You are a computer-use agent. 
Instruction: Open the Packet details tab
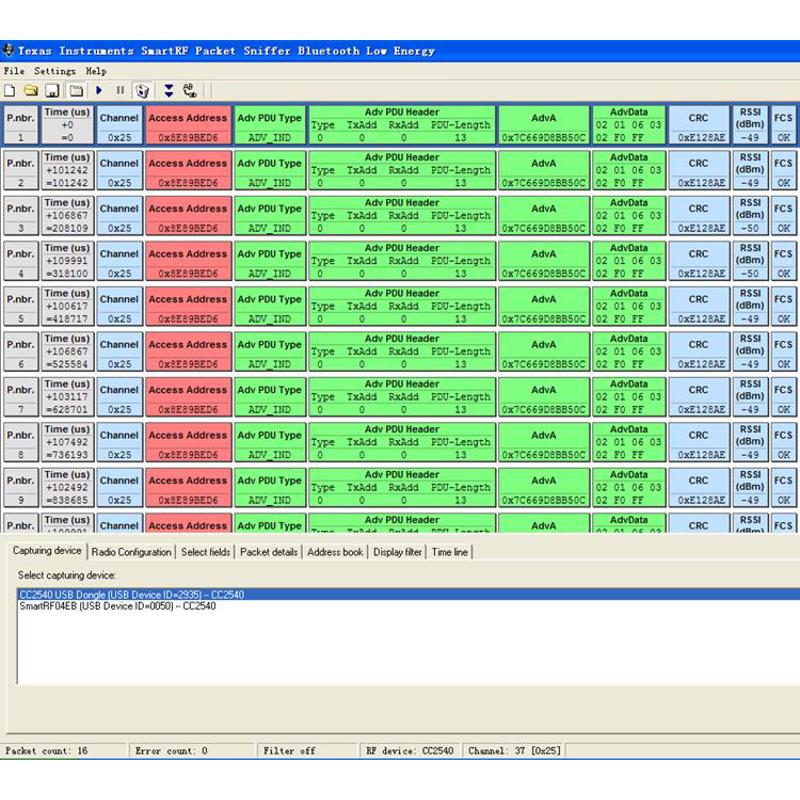(x=268, y=552)
